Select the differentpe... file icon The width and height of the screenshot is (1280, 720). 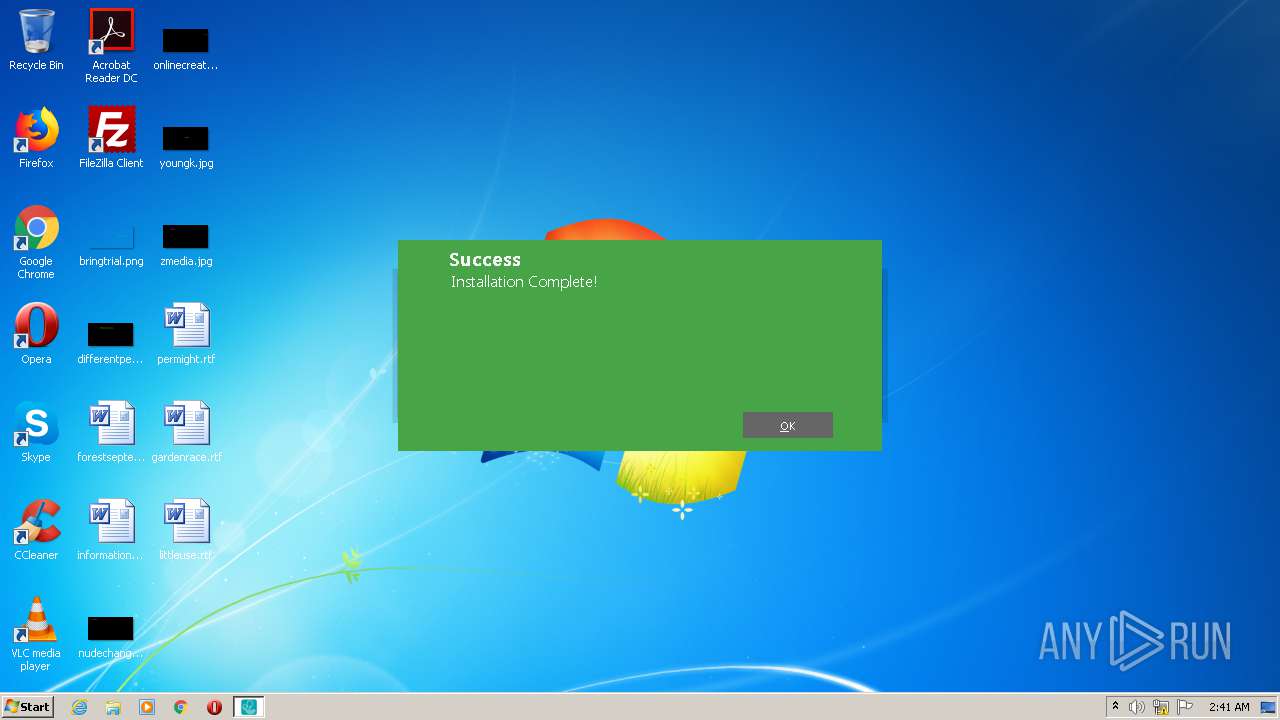click(110, 342)
